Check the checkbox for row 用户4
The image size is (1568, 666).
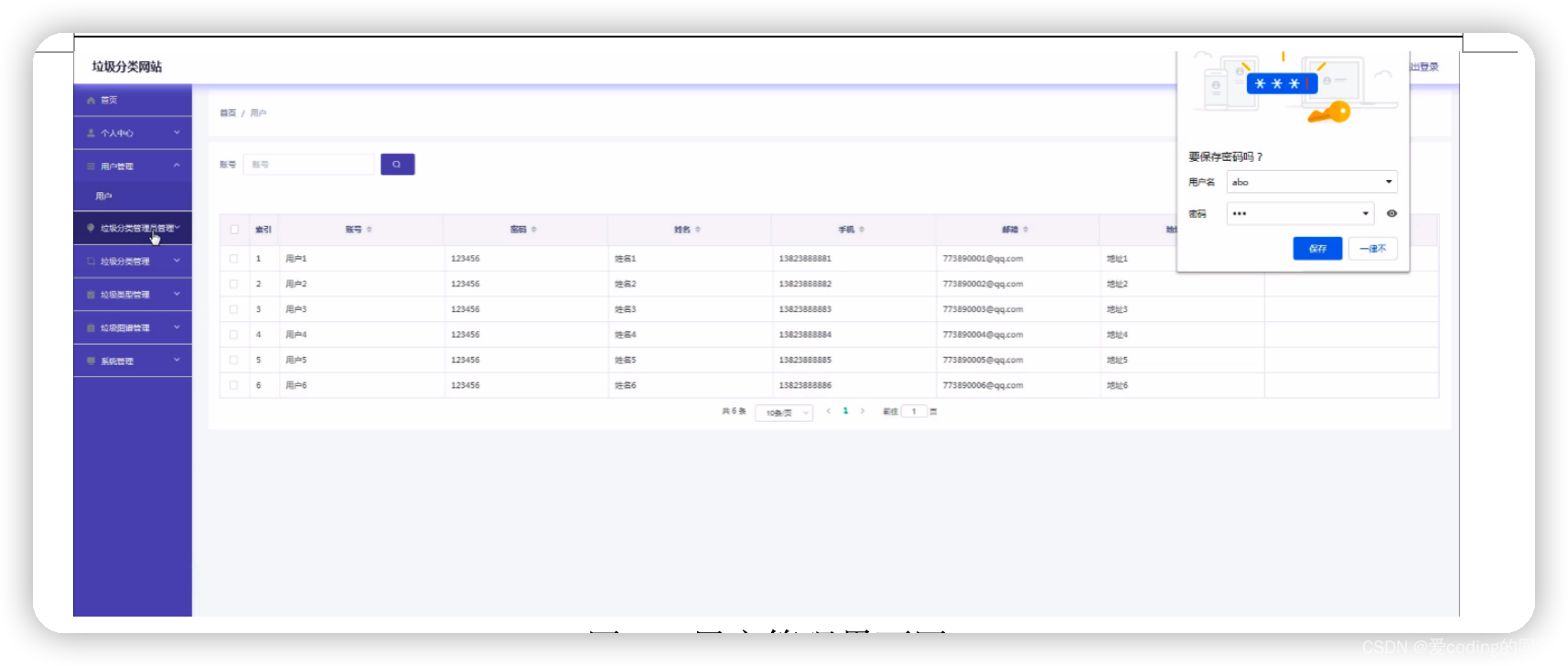click(x=234, y=335)
